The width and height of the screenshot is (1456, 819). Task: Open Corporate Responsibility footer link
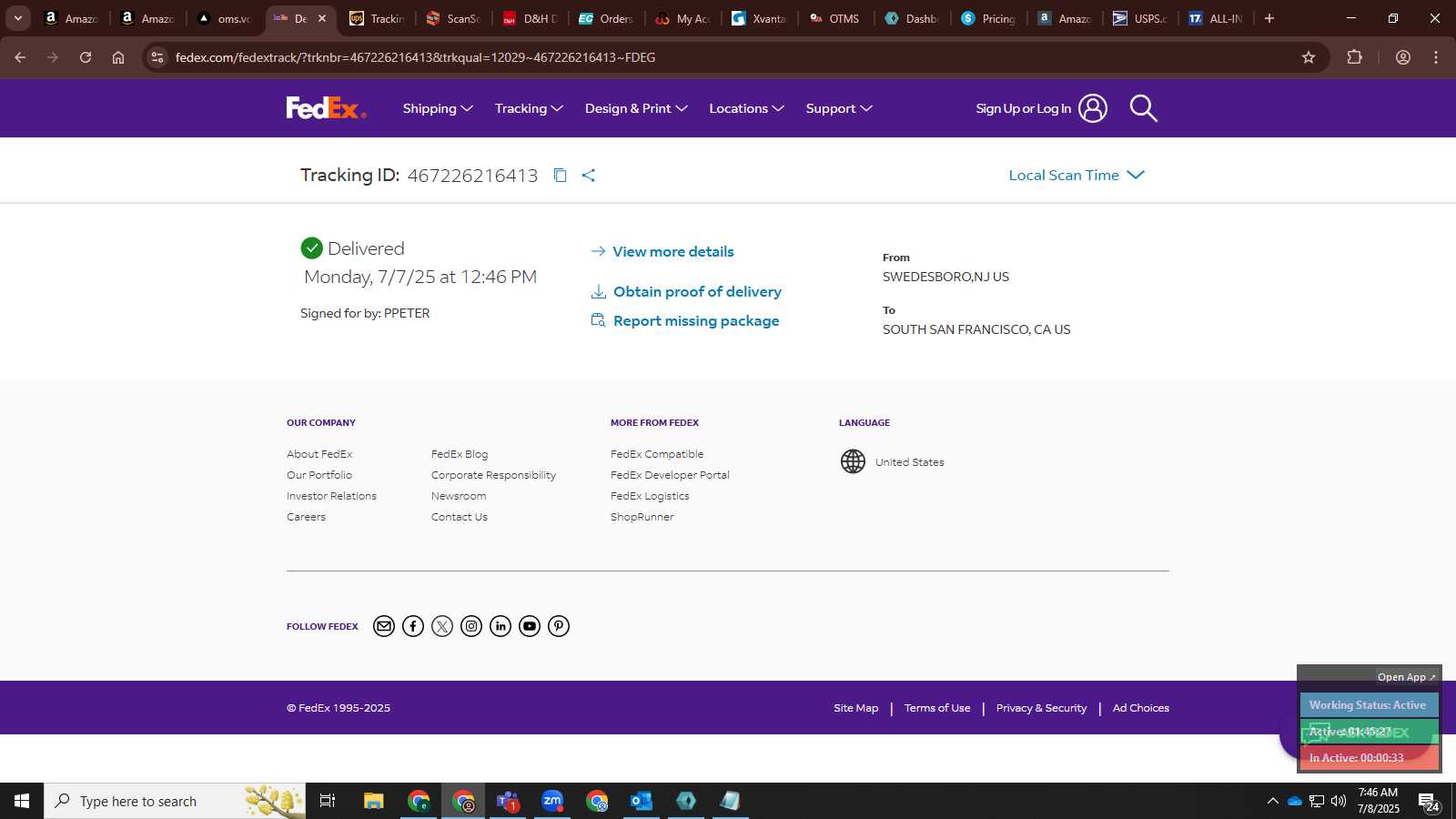pos(493,475)
